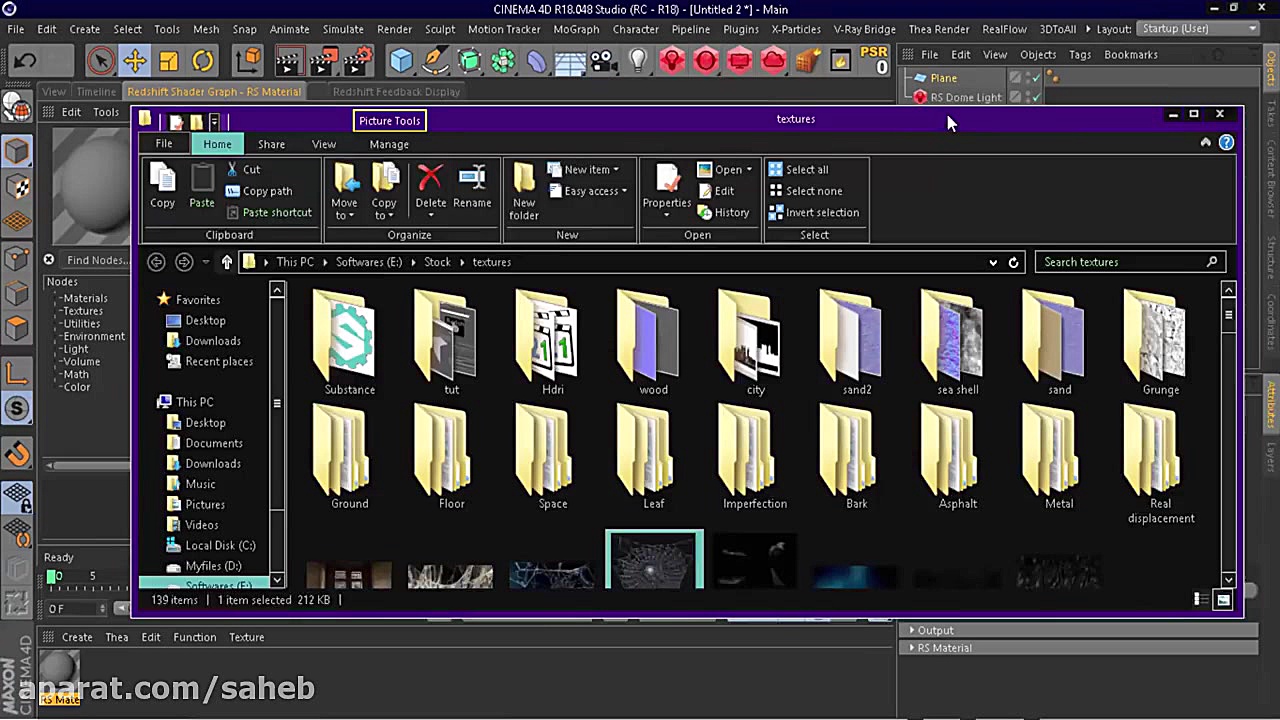Select the cube primitive icon in the toolbar
Screen dimensions: 1280x720
click(401, 61)
